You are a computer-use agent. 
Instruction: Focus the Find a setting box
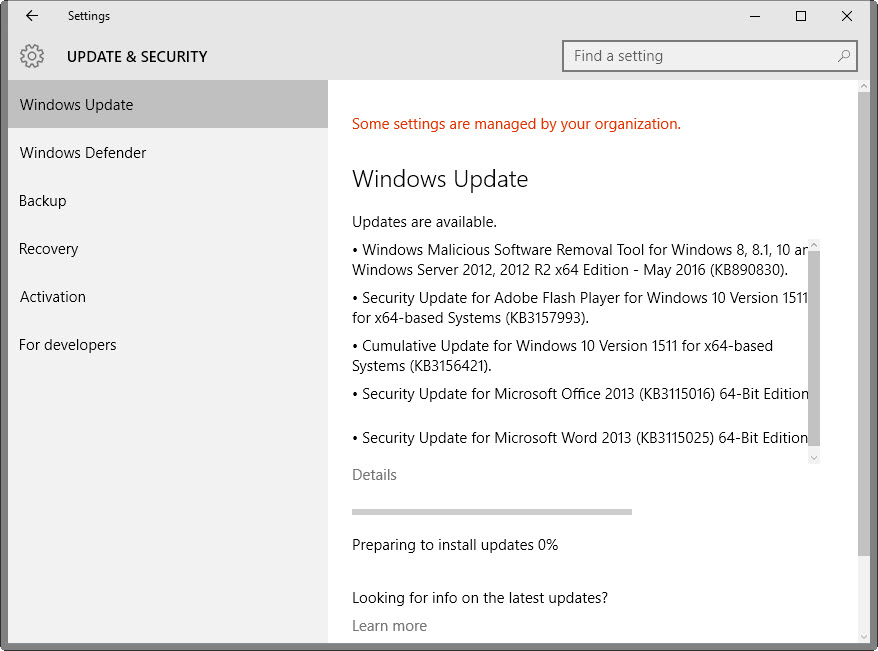coord(709,56)
